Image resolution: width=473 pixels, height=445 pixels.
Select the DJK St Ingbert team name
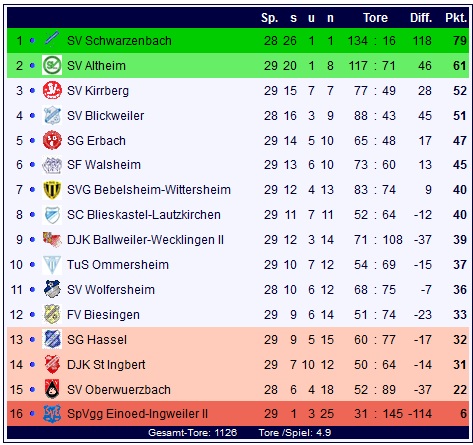[x=106, y=364]
